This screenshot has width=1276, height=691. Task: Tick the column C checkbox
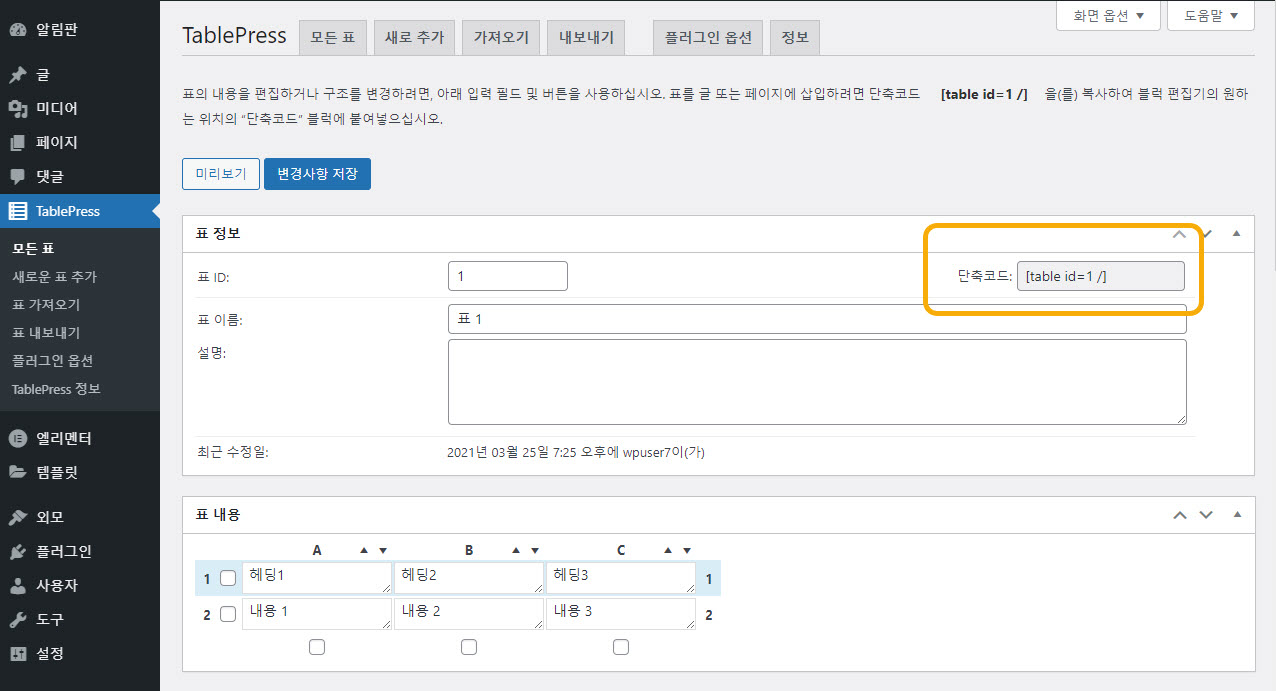(x=621, y=647)
